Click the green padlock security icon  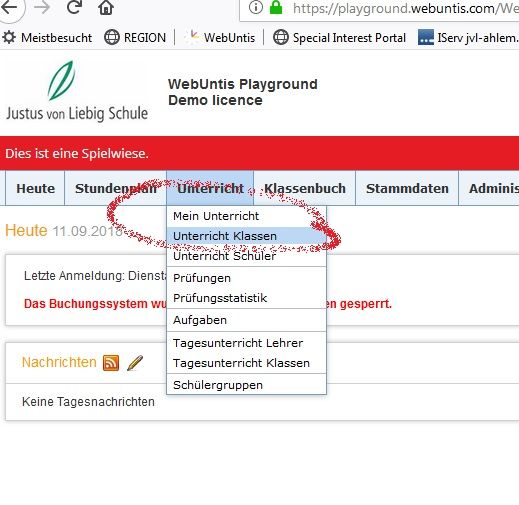pos(276,7)
